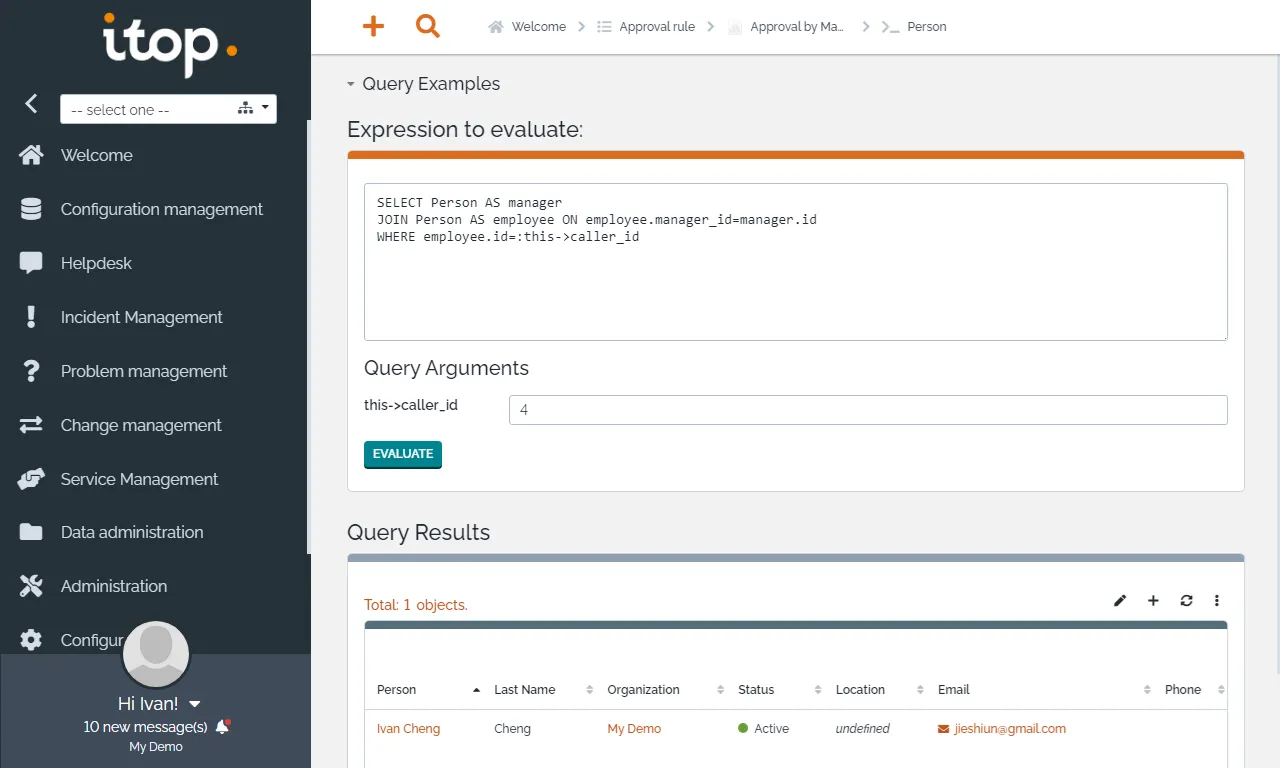Sort results by Organization column

point(663,690)
